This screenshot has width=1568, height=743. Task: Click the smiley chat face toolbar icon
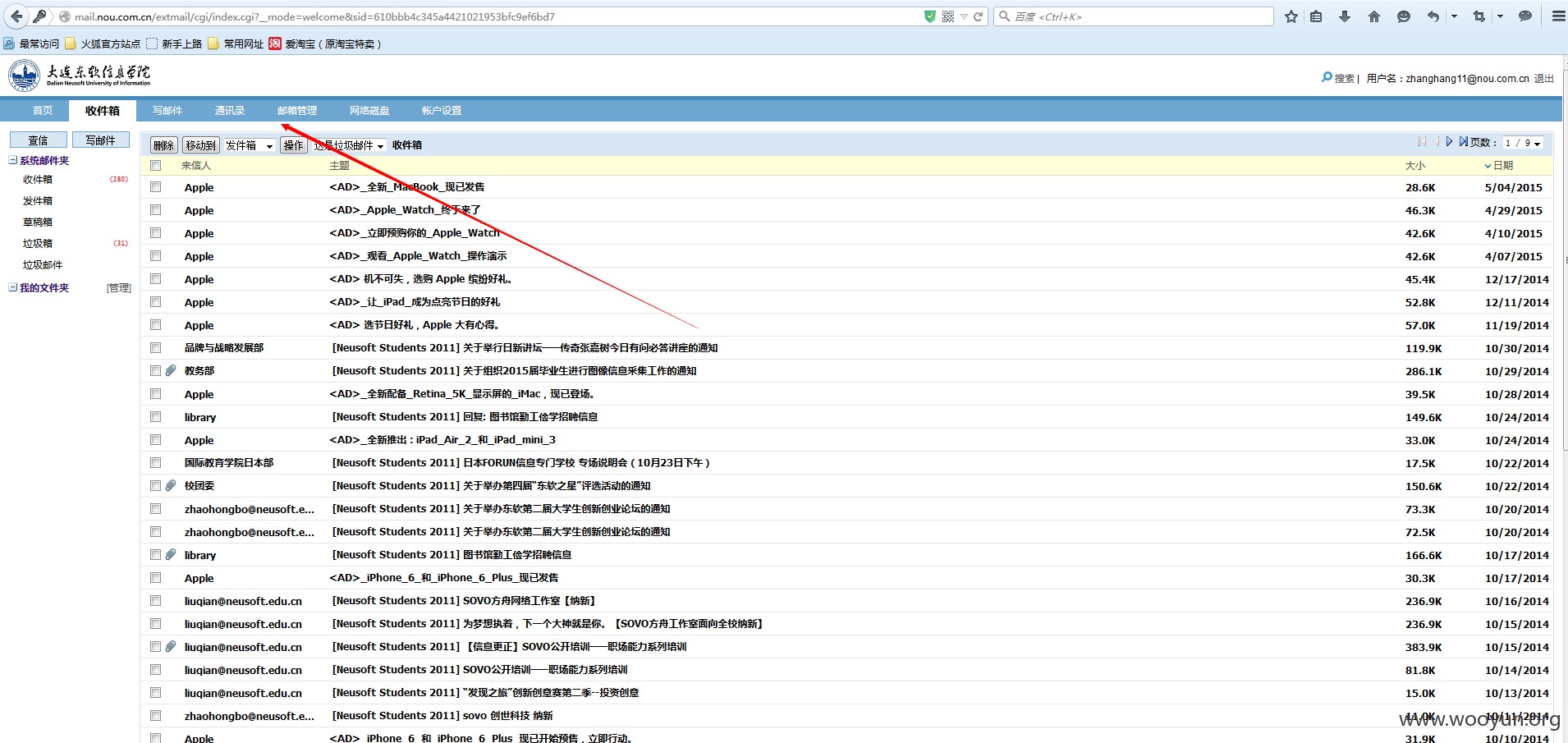(1404, 16)
